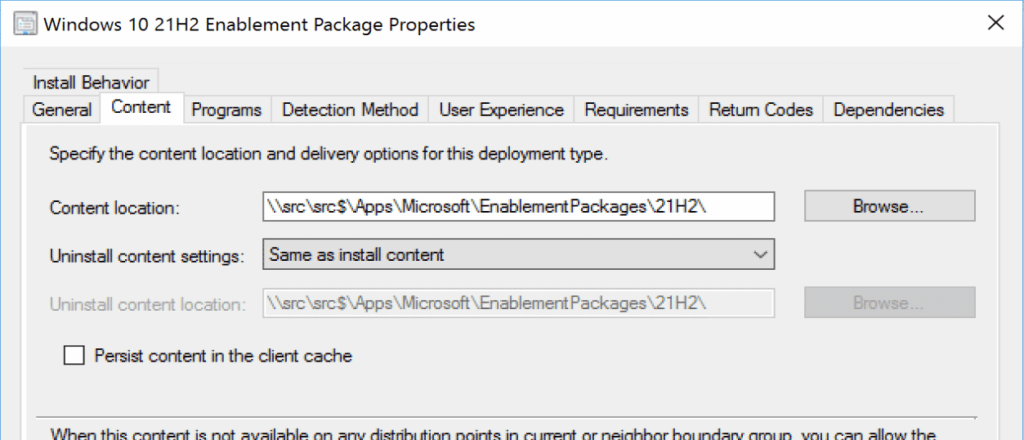View the Requirements tab

(x=636, y=110)
